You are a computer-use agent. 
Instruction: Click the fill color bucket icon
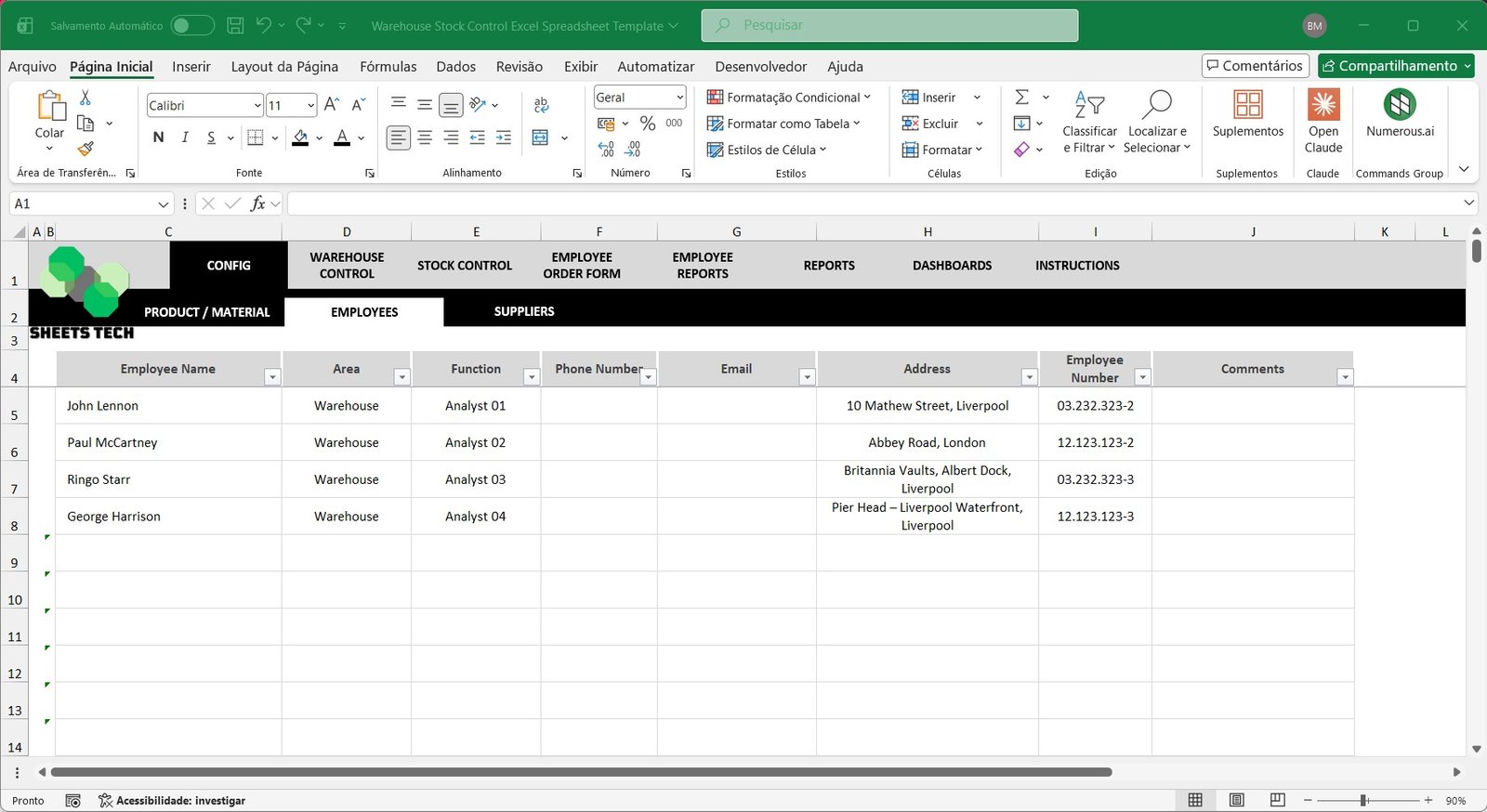pos(300,138)
